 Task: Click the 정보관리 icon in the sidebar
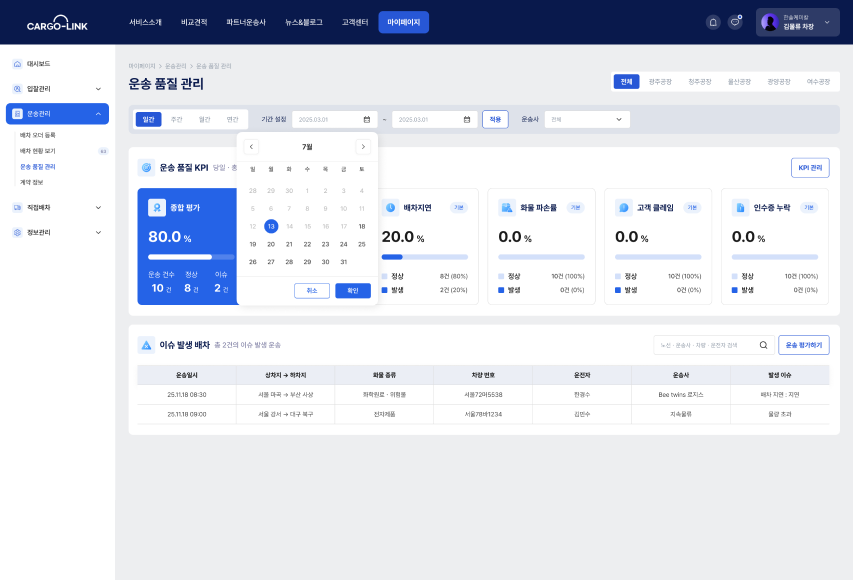[x=17, y=232]
